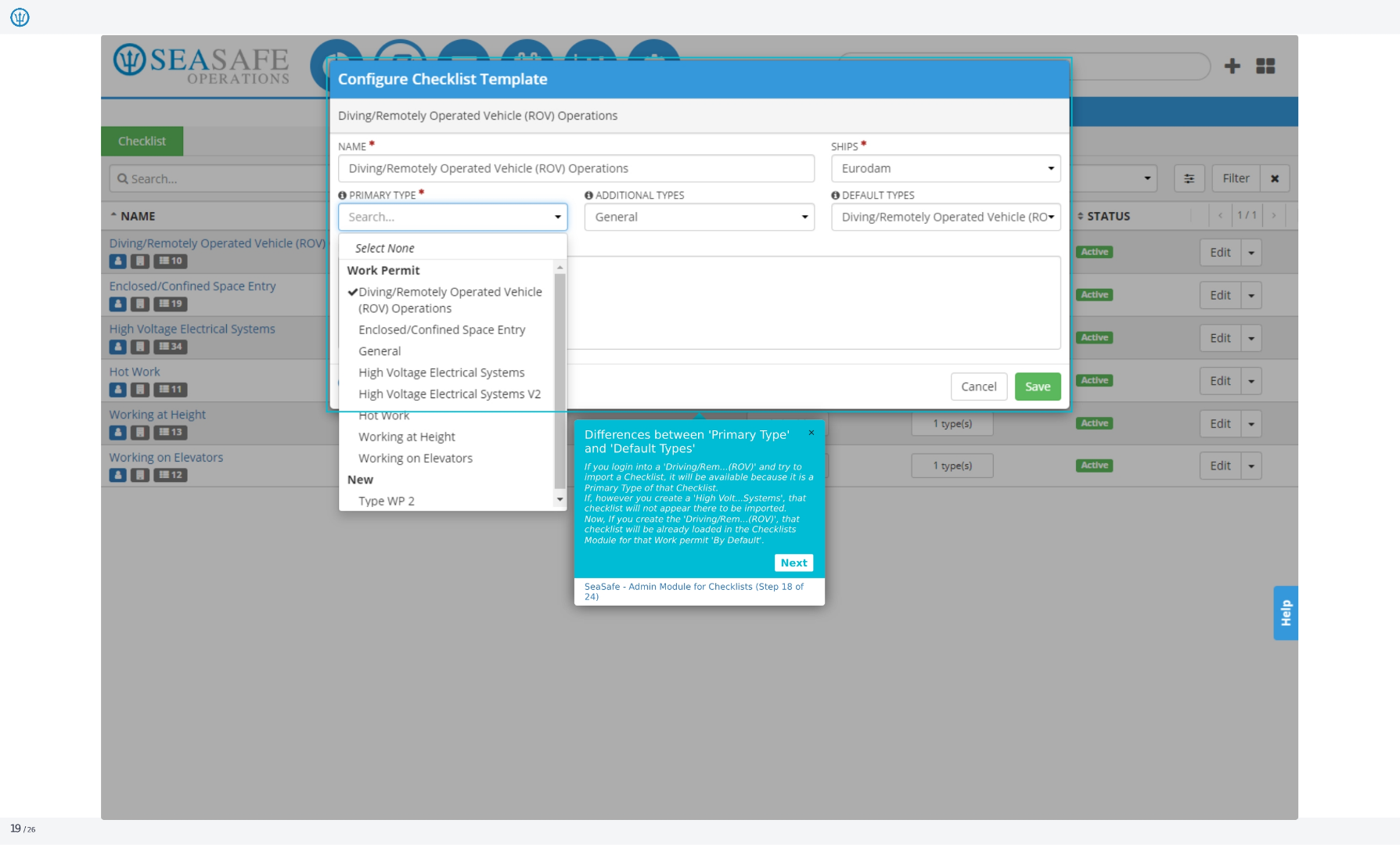Image resolution: width=1400 pixels, height=845 pixels.
Task: Click Next in the tutorial tooltip
Action: tap(794, 563)
